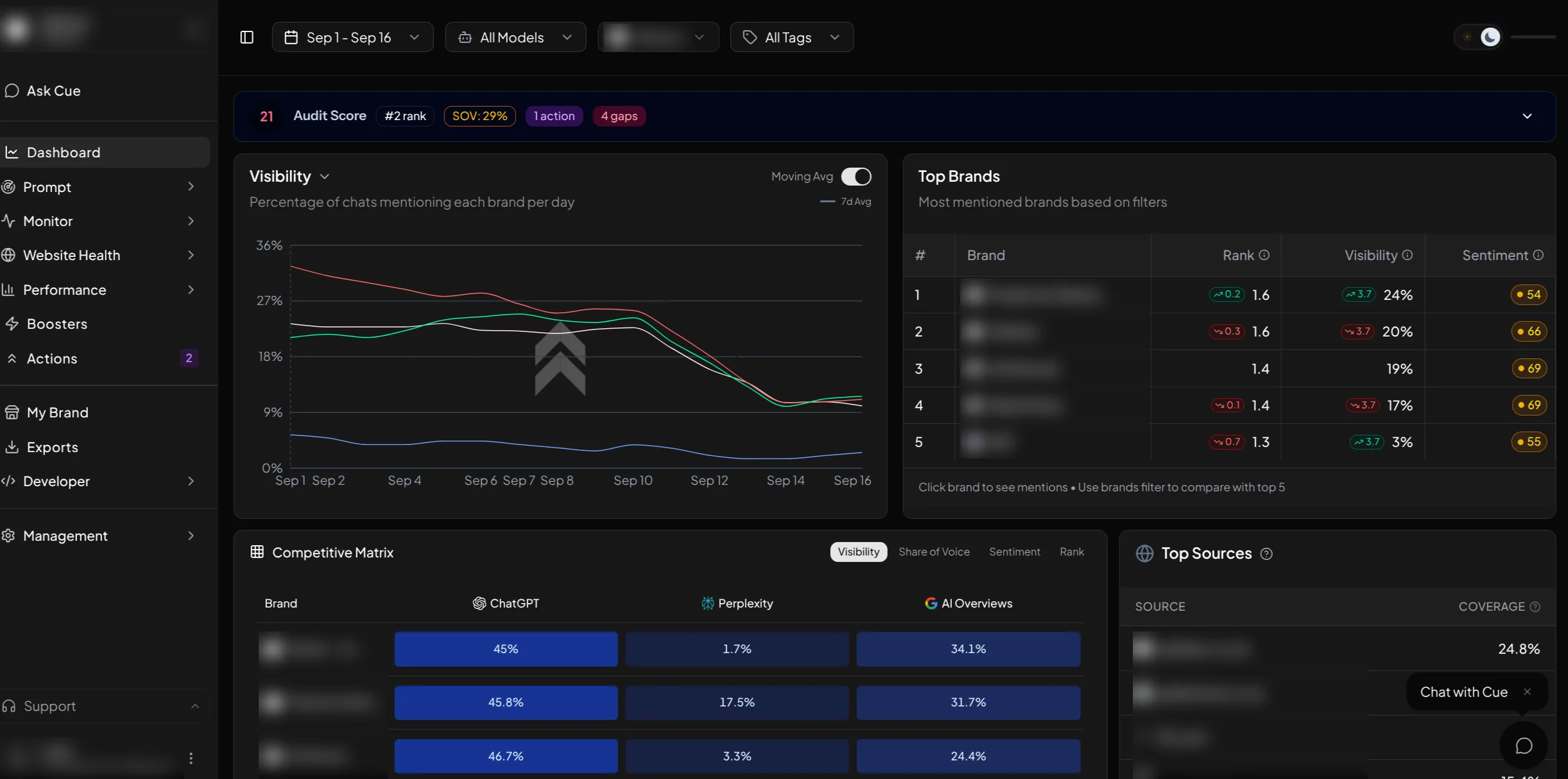Toggle the sidebar panel icon
1568x779 pixels.
246,37
